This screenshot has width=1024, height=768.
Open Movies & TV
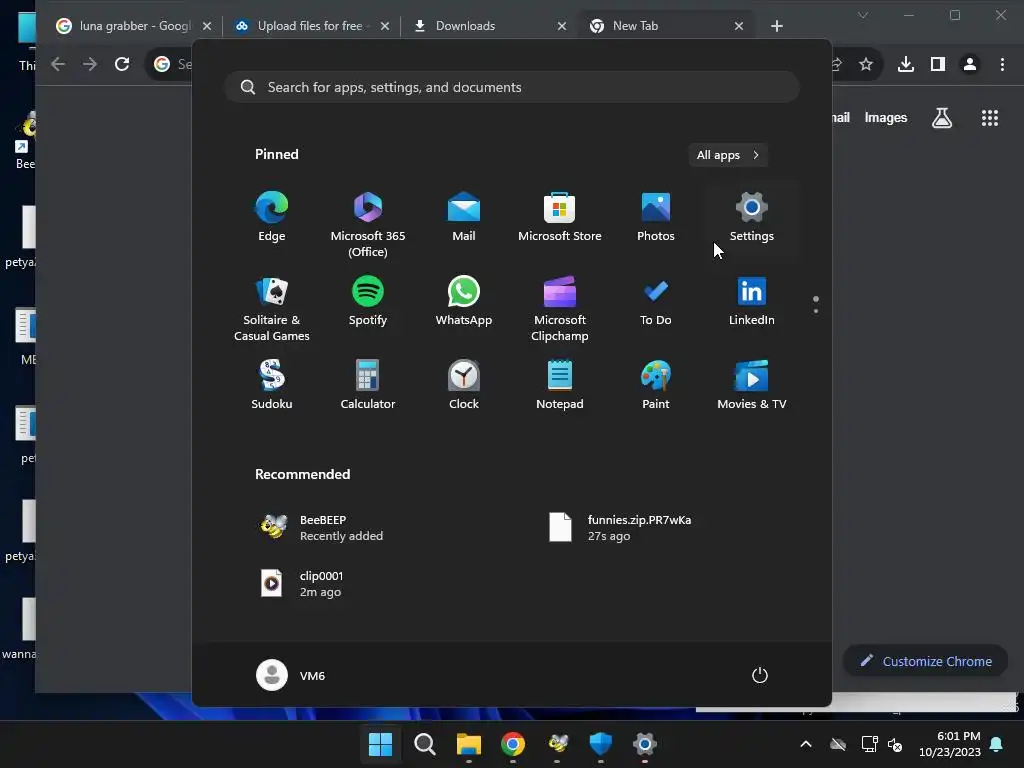pos(752,385)
